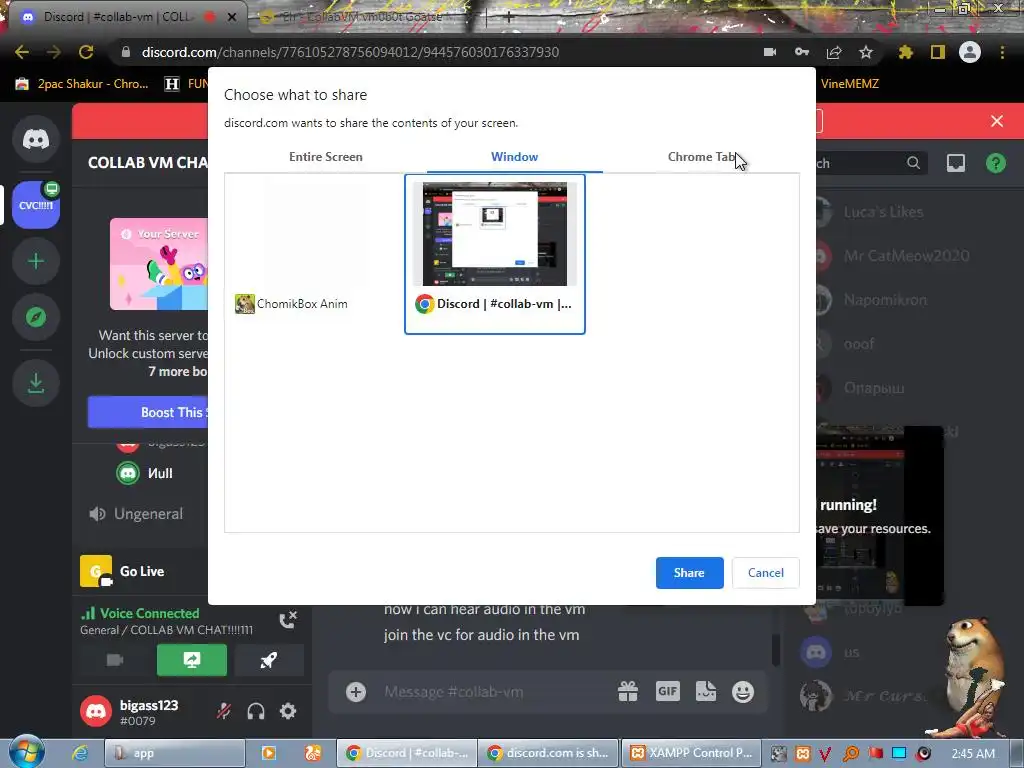The height and width of the screenshot is (768, 1024).
Task: Click the taskbar clock 2:45 AM
Action: coord(973,753)
